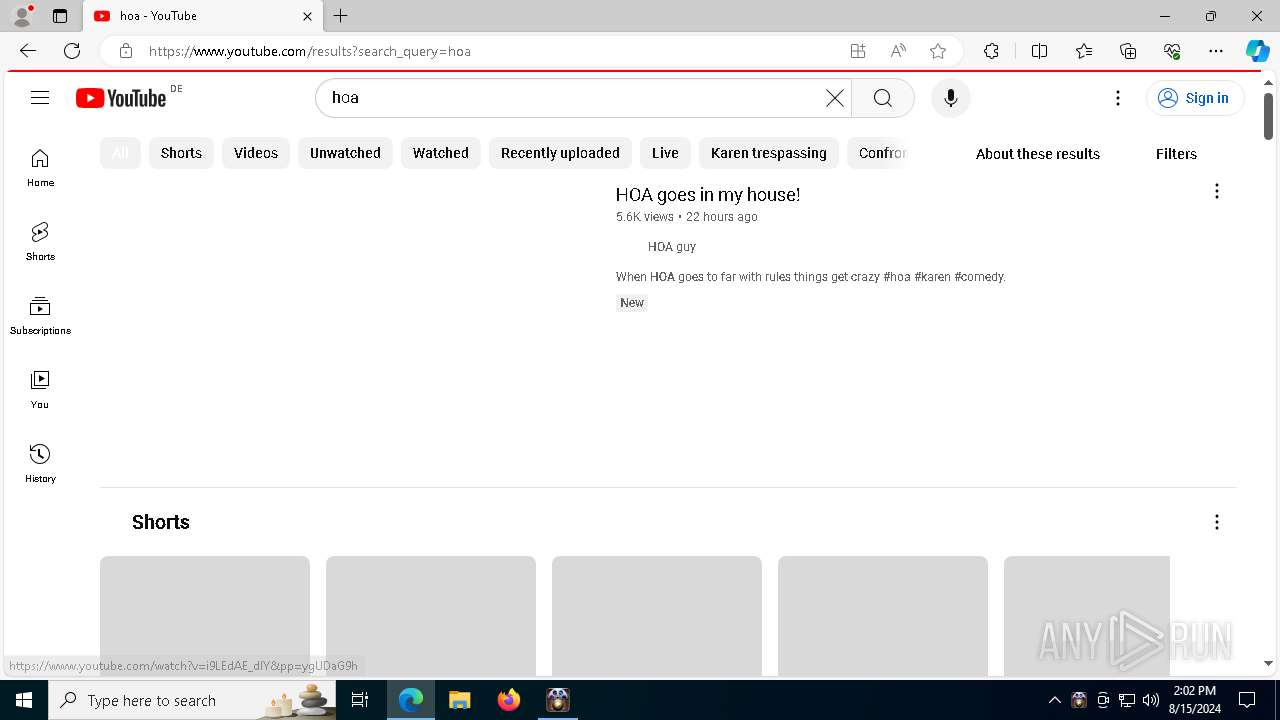This screenshot has width=1280, height=720.
Task: Open File Explorer from the taskbar
Action: click(x=459, y=700)
